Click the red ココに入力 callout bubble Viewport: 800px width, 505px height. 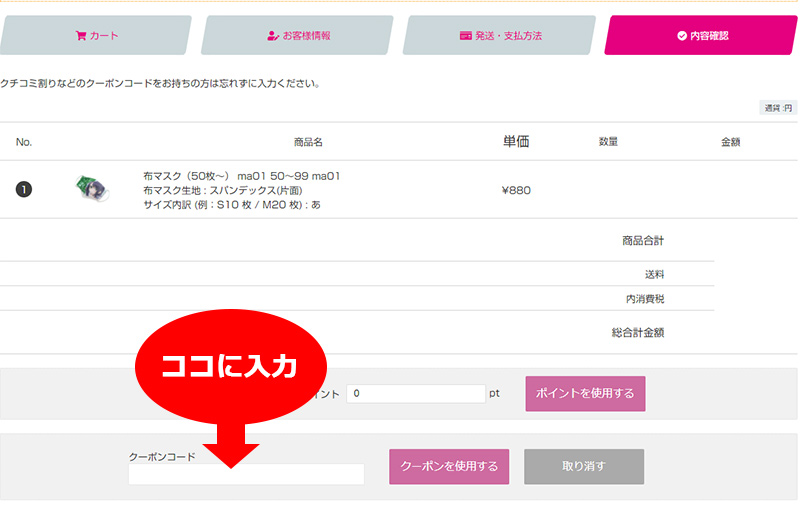(230, 366)
